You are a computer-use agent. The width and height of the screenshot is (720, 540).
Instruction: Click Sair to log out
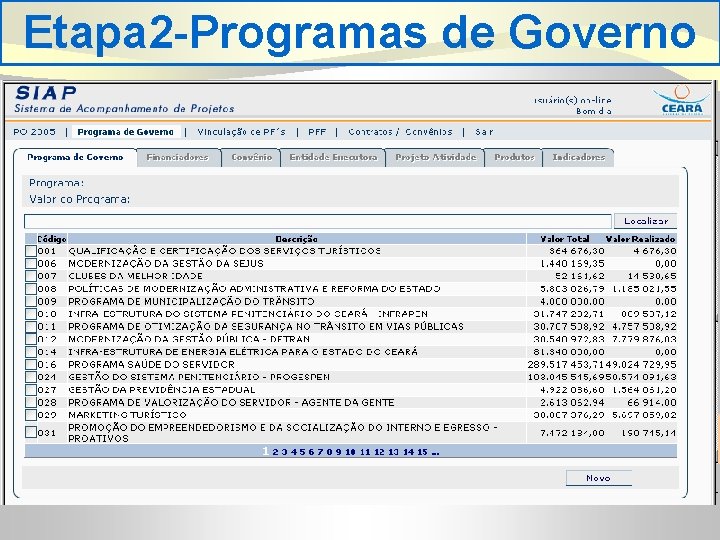click(484, 132)
